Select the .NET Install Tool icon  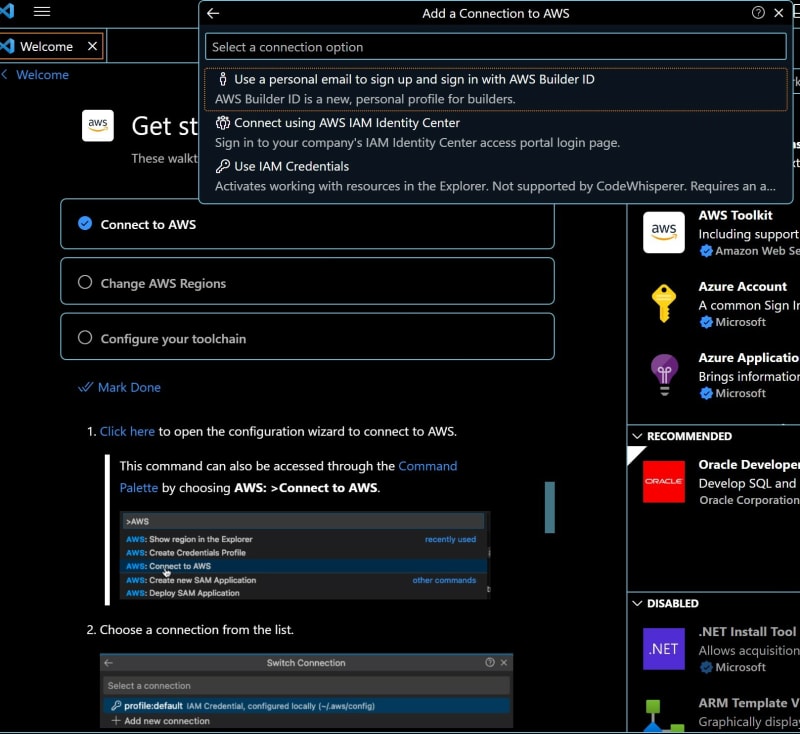click(x=664, y=649)
